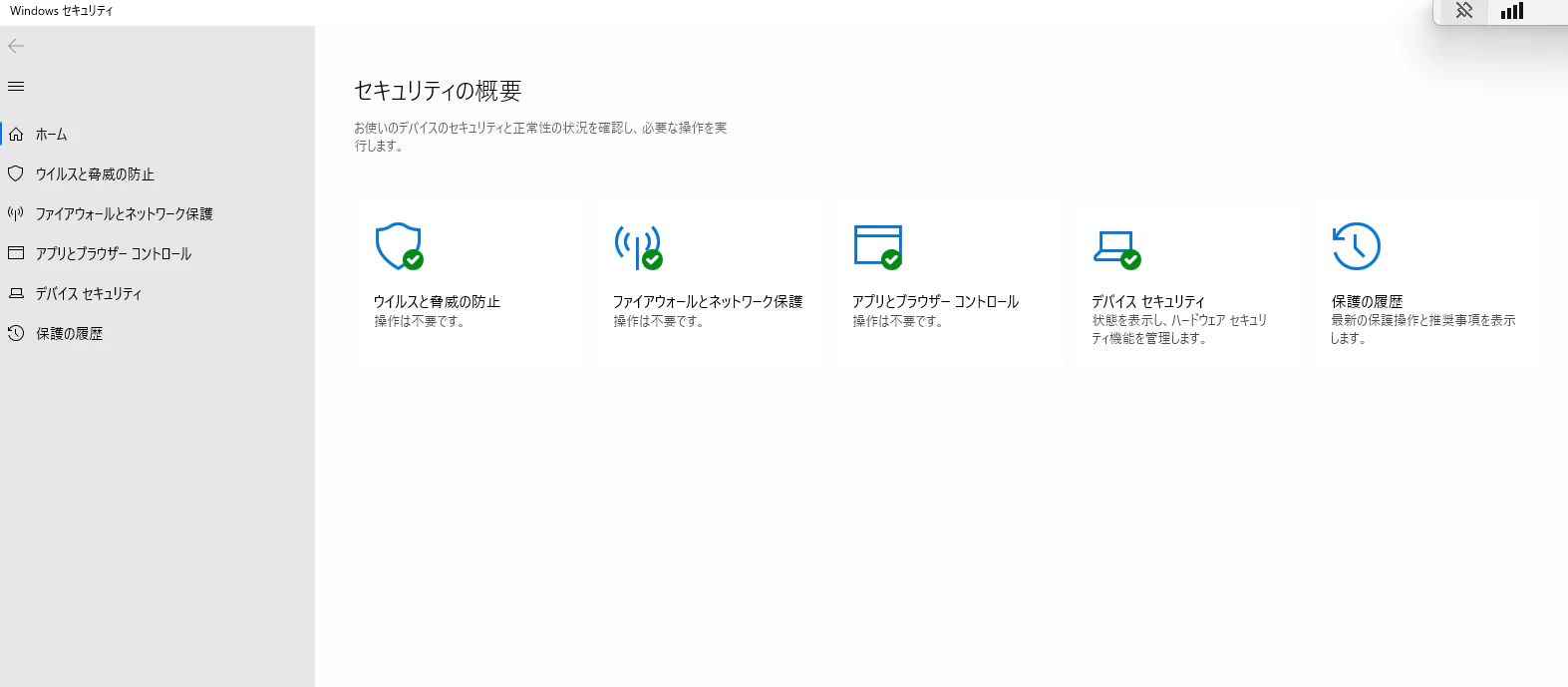This screenshot has width=1568, height=687.
Task: Open the 保護の履歴 card title
Action: 1367,301
